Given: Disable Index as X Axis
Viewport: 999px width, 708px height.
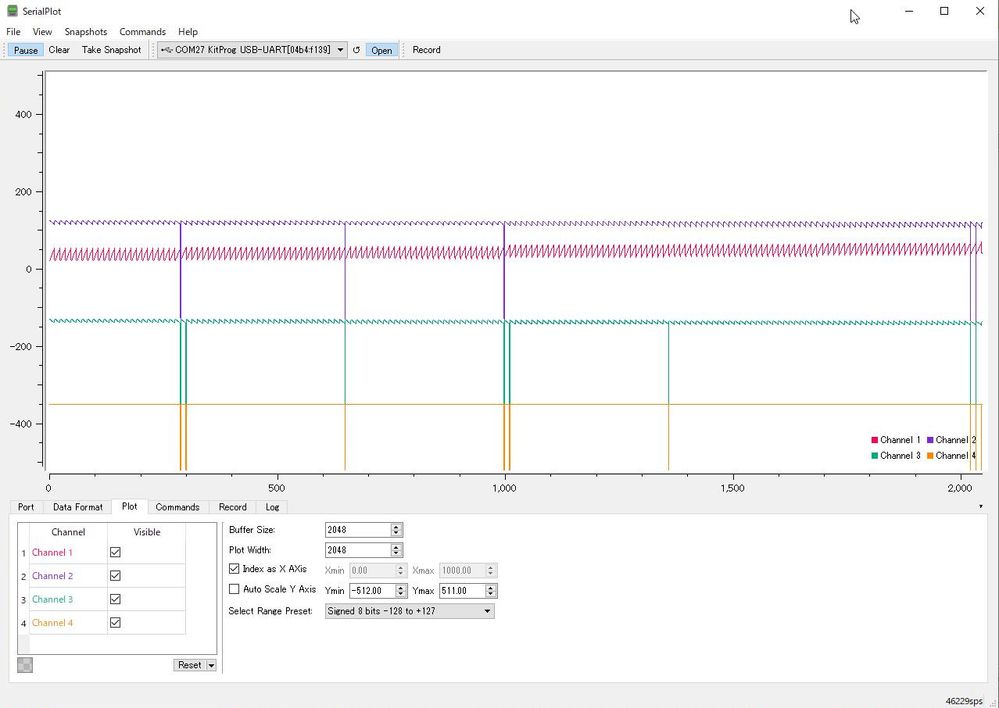Looking at the screenshot, I should (232, 568).
